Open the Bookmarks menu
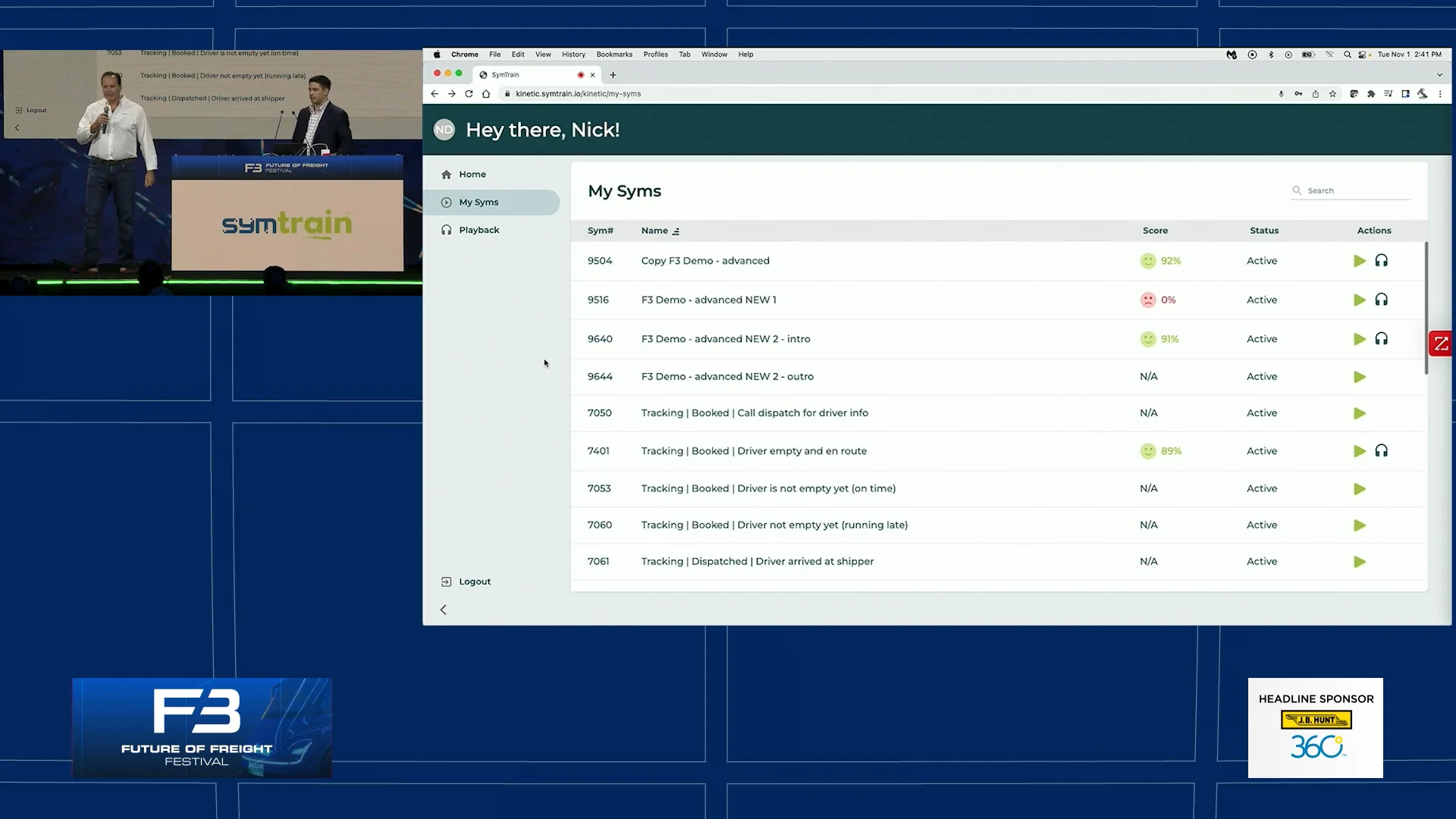Viewport: 1456px width, 819px height. (614, 55)
